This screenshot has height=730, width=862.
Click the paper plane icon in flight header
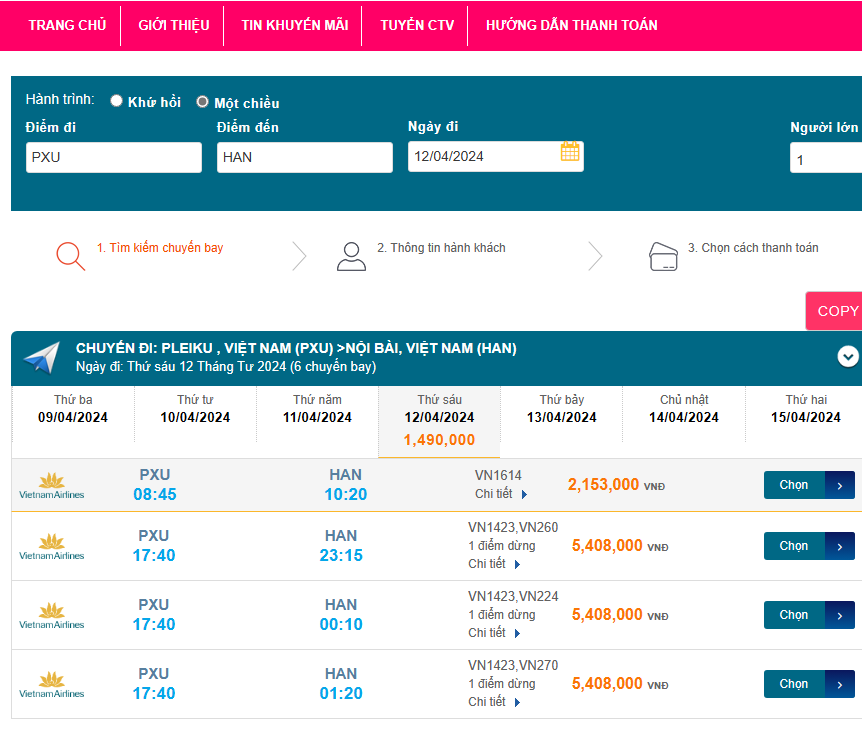click(41, 358)
